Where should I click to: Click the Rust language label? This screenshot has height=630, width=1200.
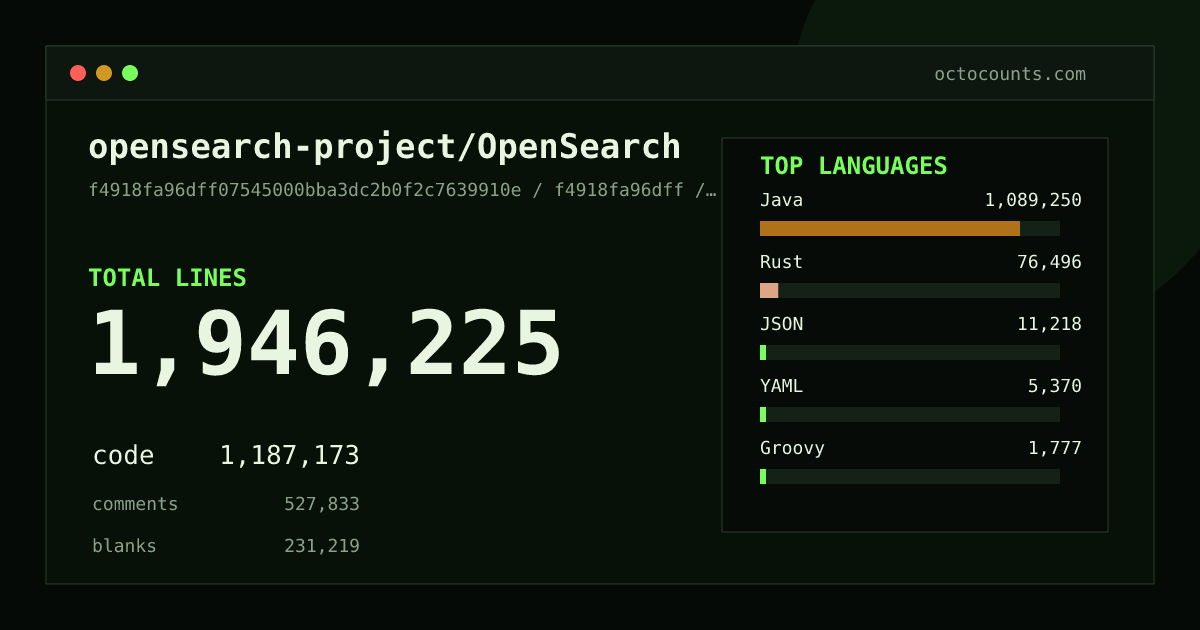(781, 262)
